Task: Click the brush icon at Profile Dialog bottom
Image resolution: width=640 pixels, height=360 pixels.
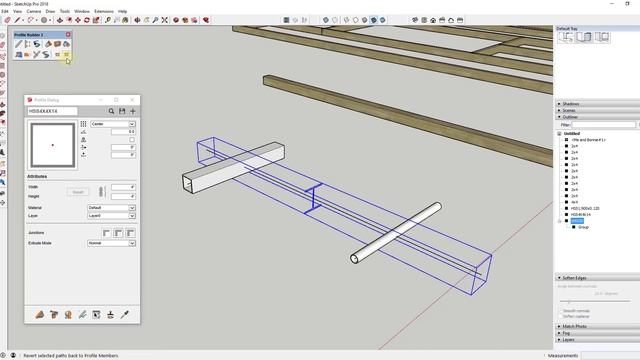Action: coord(111,314)
